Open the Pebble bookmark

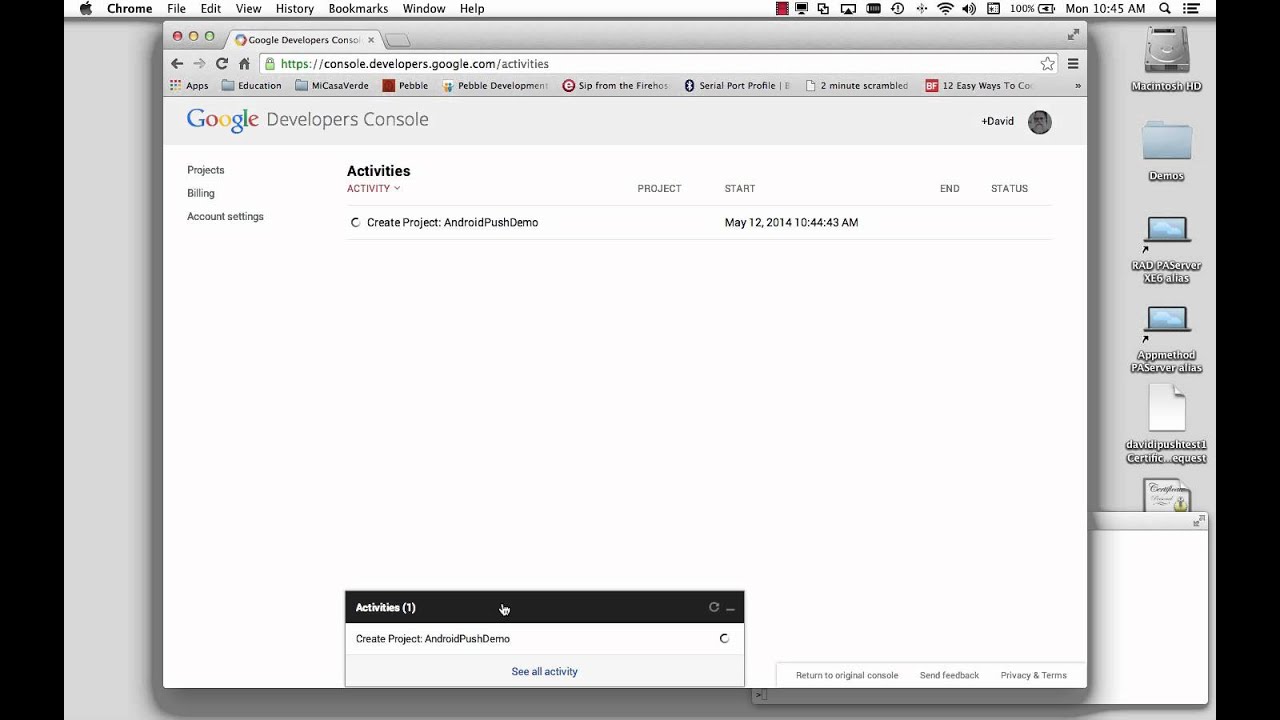pos(405,86)
